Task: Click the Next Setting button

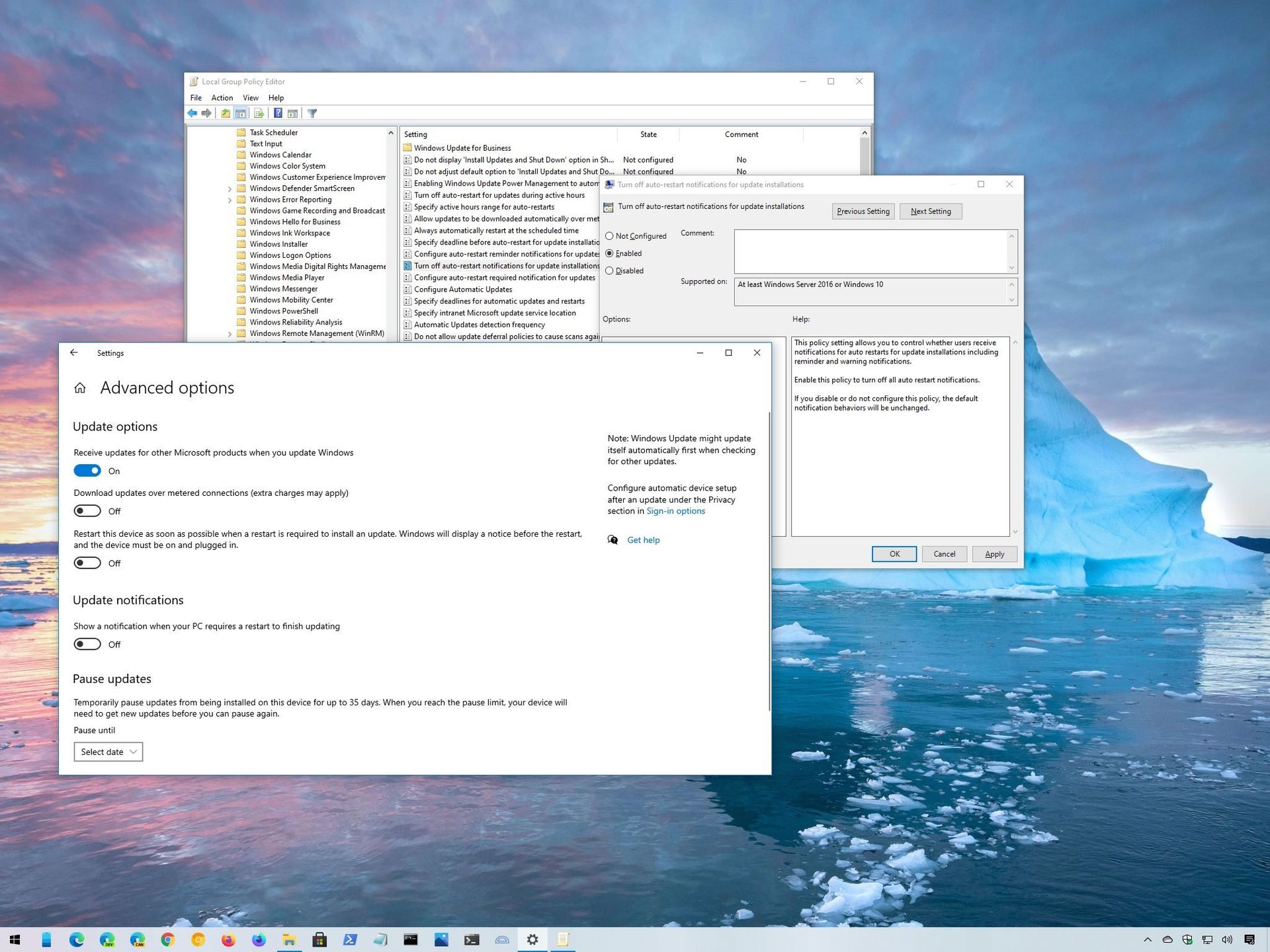Action: point(930,211)
